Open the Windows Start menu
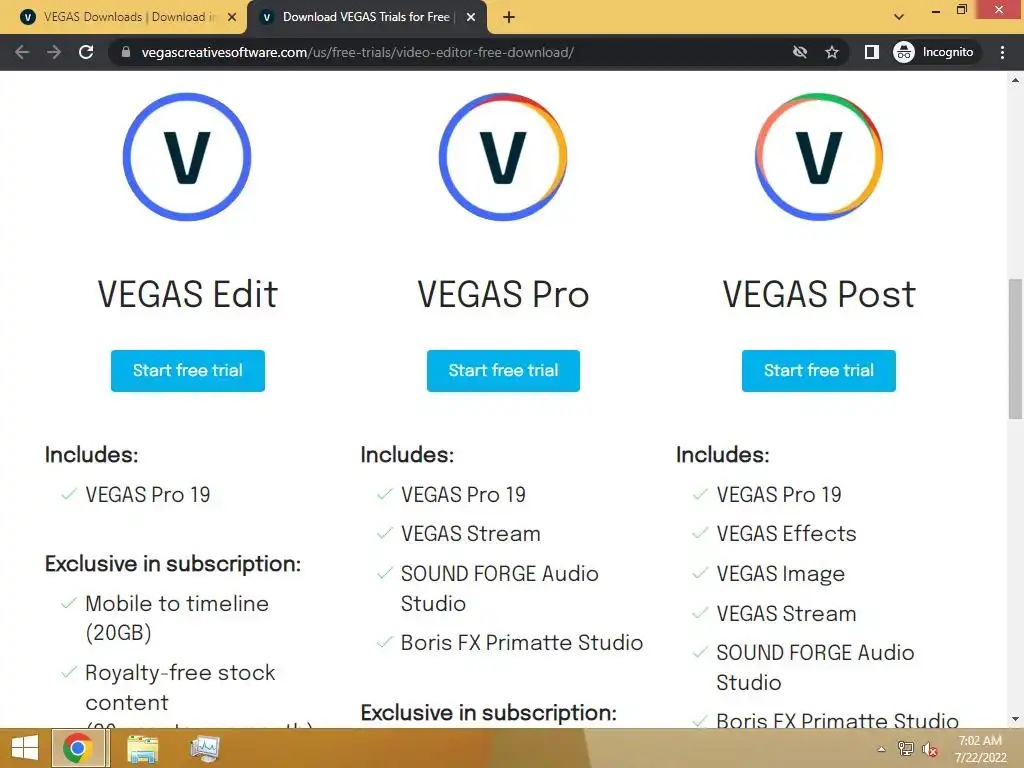This screenshot has width=1024, height=768. (x=25, y=748)
